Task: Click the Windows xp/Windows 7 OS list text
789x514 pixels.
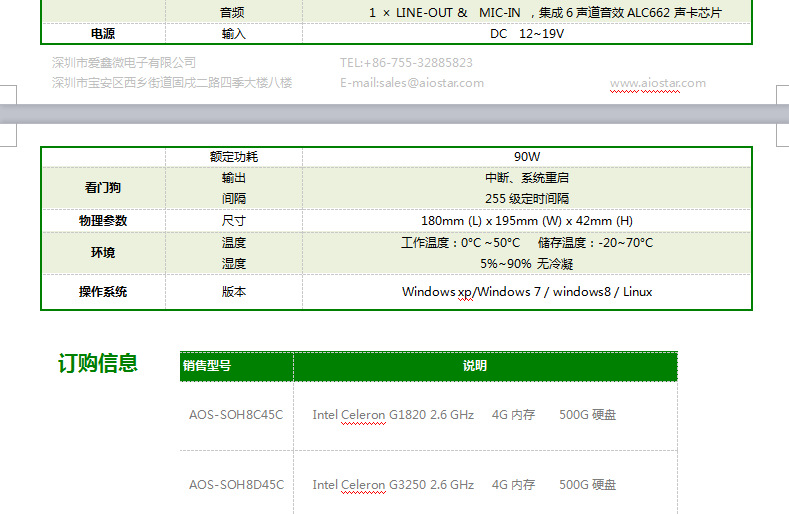Action: 527,291
